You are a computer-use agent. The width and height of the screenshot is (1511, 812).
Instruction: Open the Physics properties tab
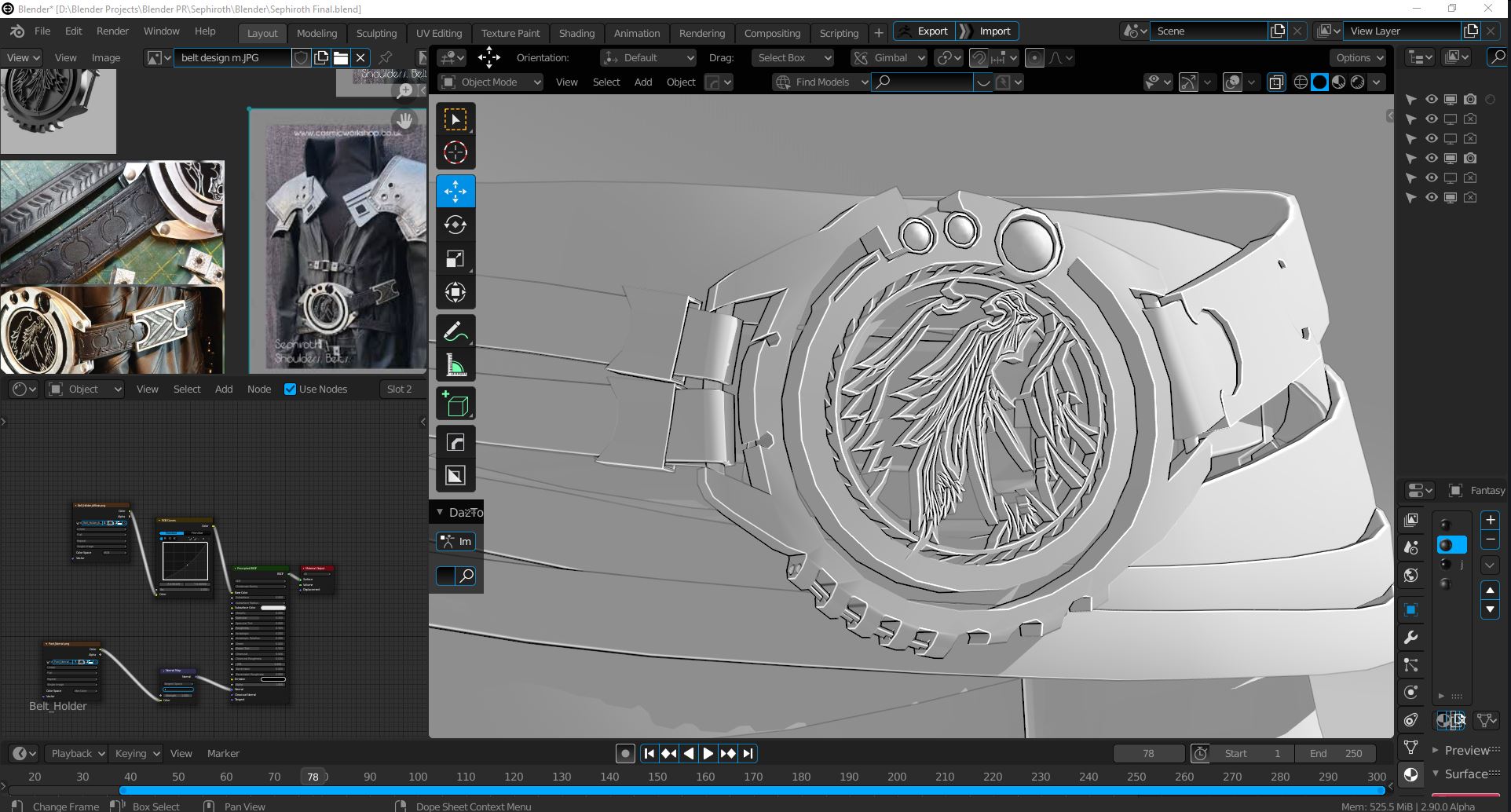pos(1411,693)
